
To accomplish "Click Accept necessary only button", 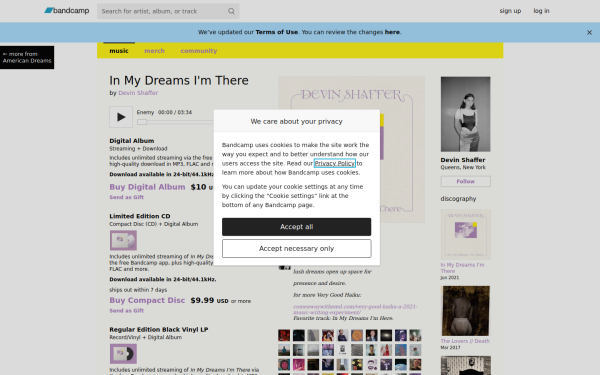I will (x=297, y=249).
